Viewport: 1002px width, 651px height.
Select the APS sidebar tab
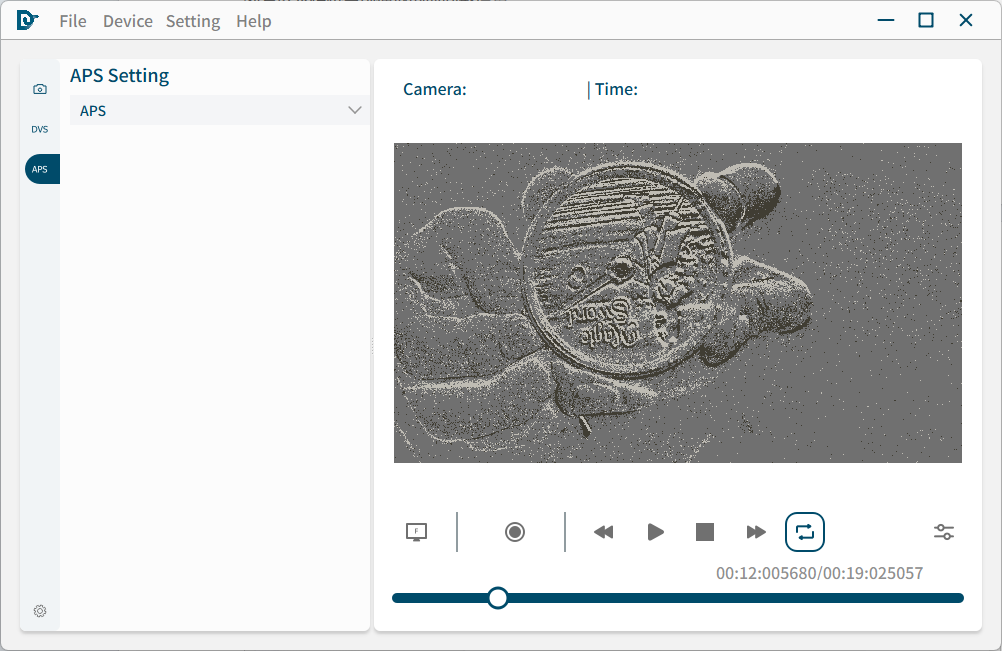[x=41, y=169]
